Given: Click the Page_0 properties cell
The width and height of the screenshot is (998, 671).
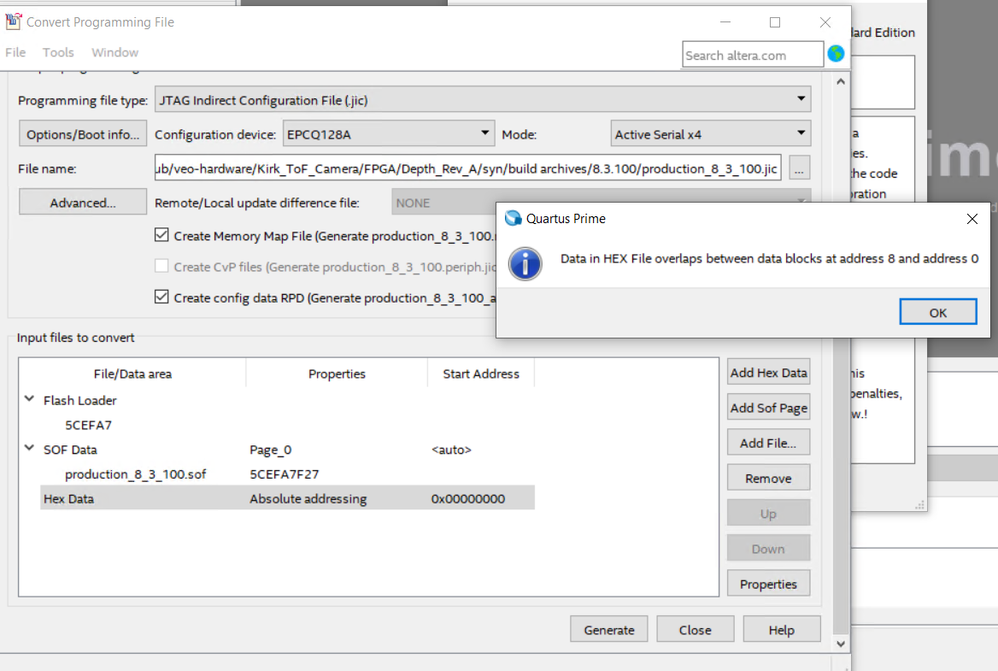Looking at the screenshot, I should tap(271, 449).
